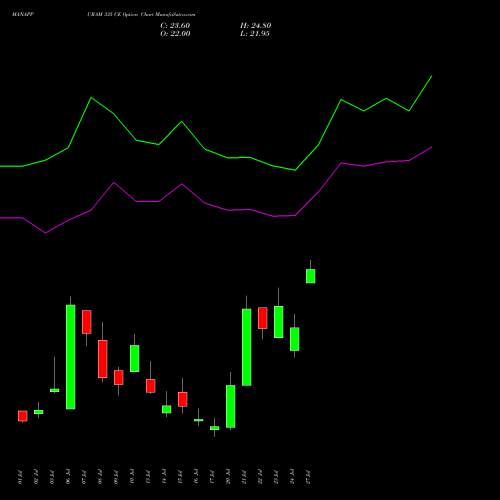
Task: Click the purple line's final end point
Action: [x=432, y=147]
